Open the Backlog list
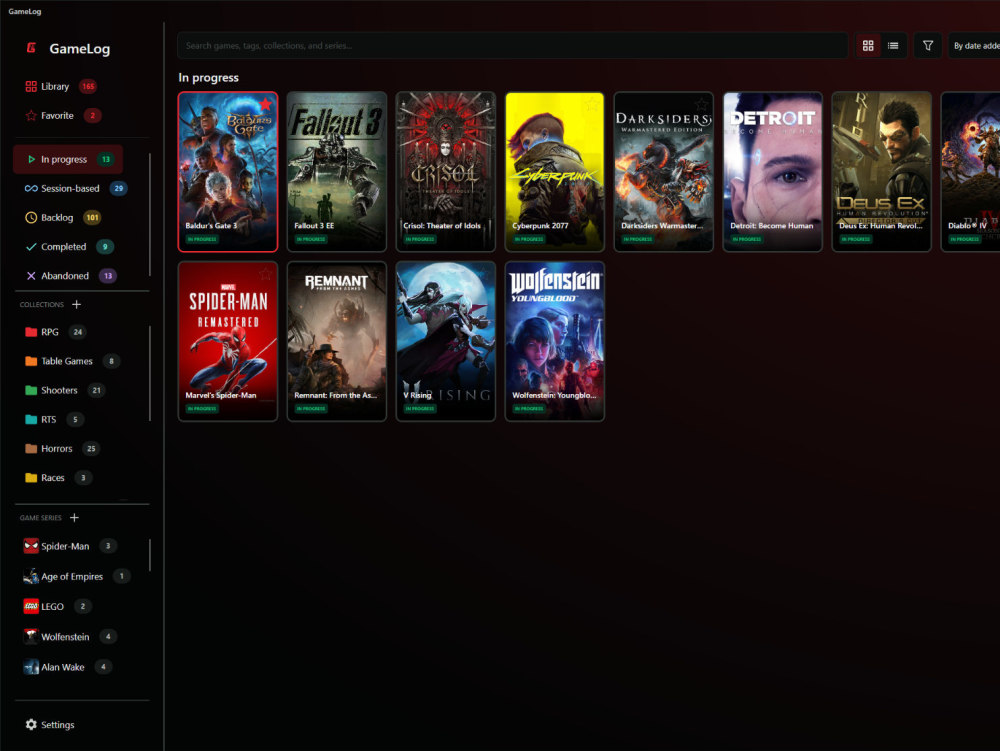 pos(62,217)
